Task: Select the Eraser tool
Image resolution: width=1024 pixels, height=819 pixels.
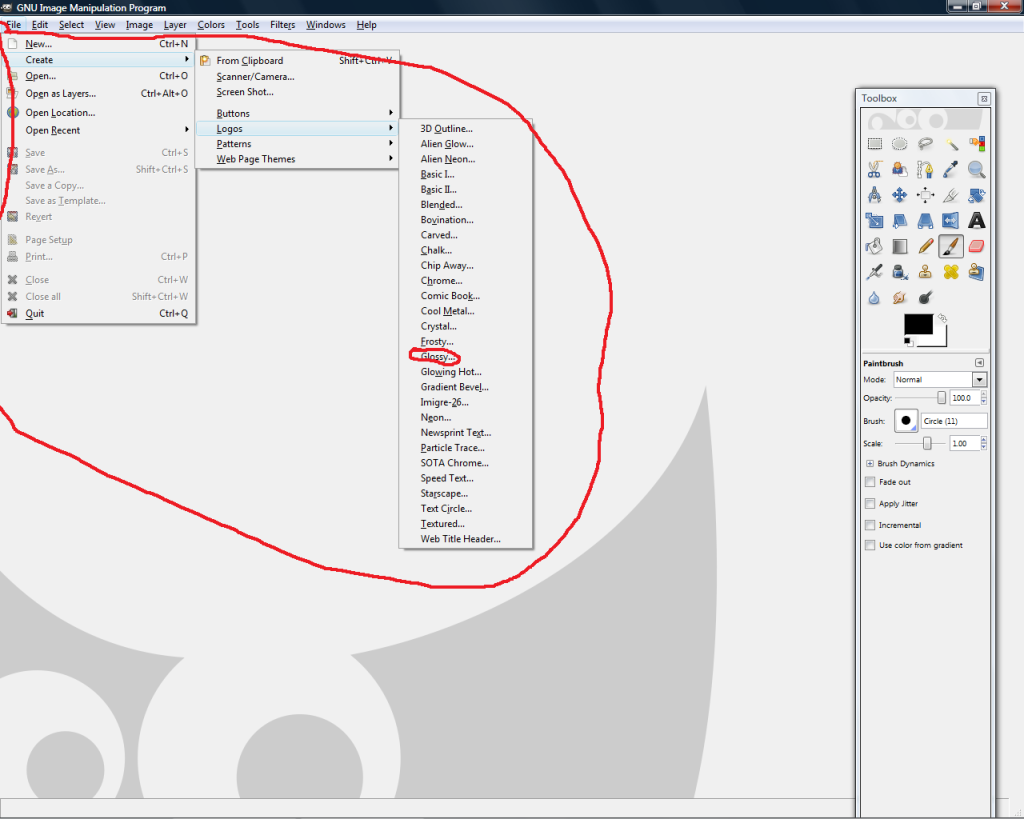Action: click(x=976, y=246)
